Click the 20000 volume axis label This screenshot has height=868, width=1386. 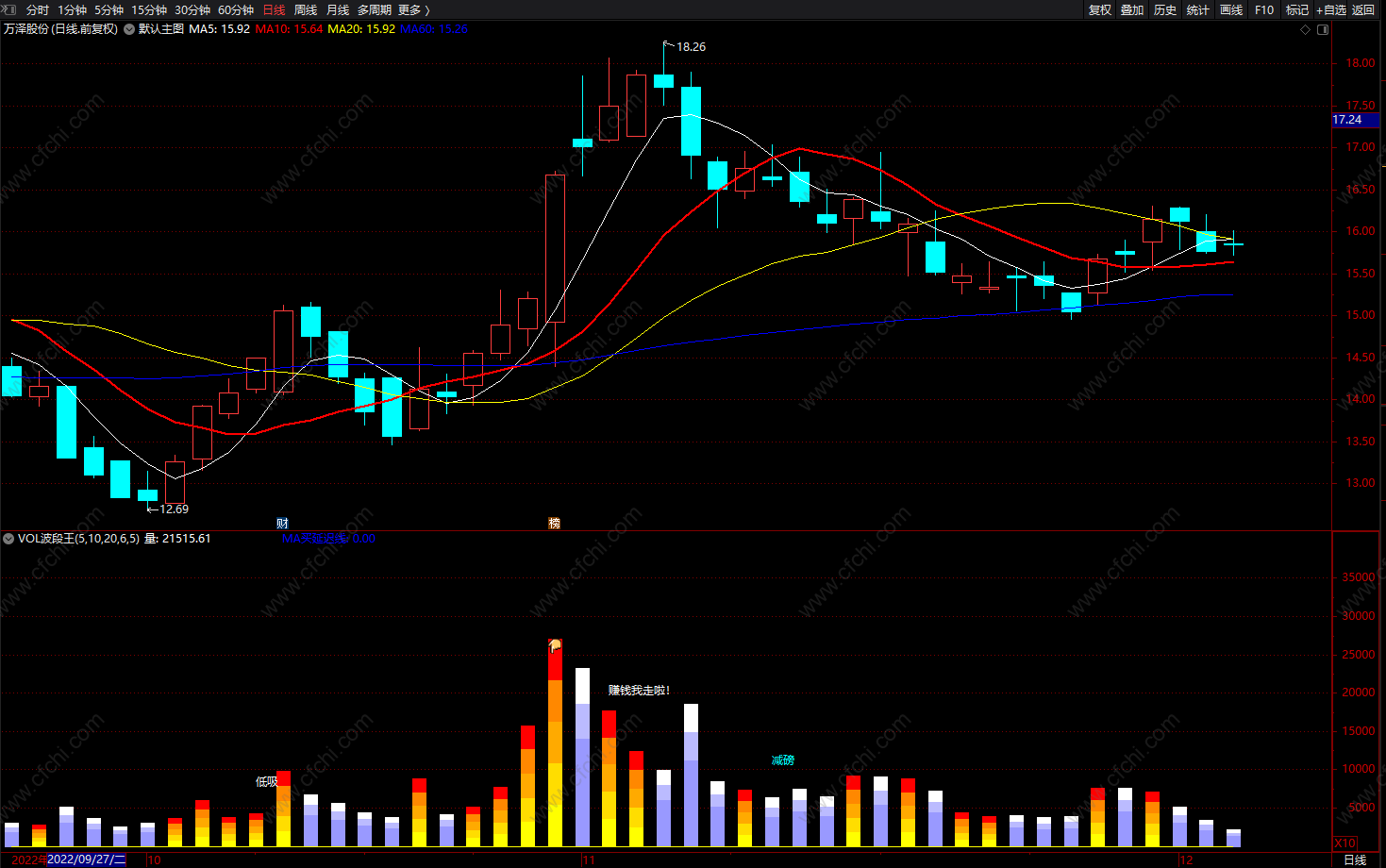pyautogui.click(x=1358, y=693)
